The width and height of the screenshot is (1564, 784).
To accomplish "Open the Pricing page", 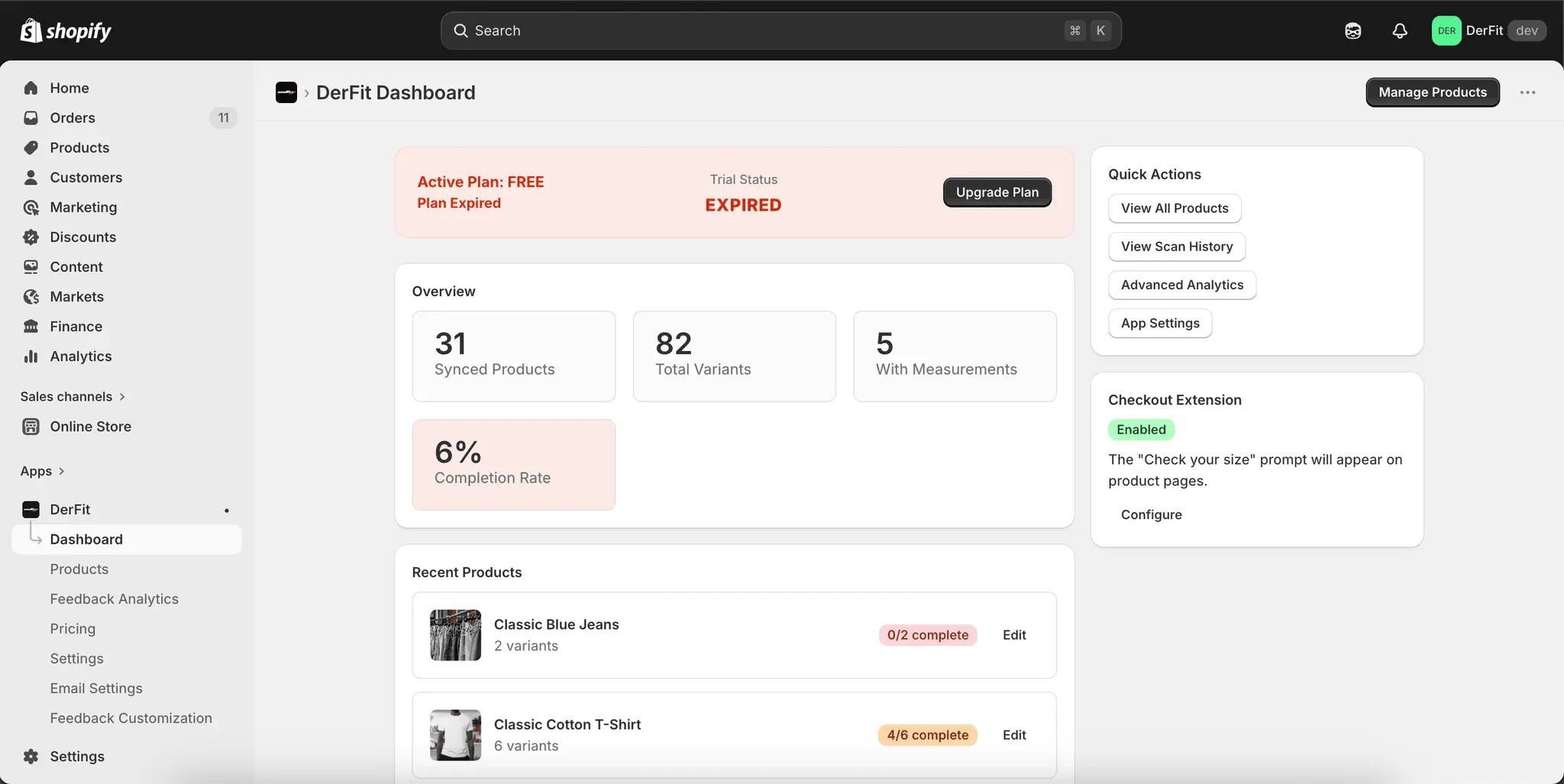I will [x=73, y=628].
